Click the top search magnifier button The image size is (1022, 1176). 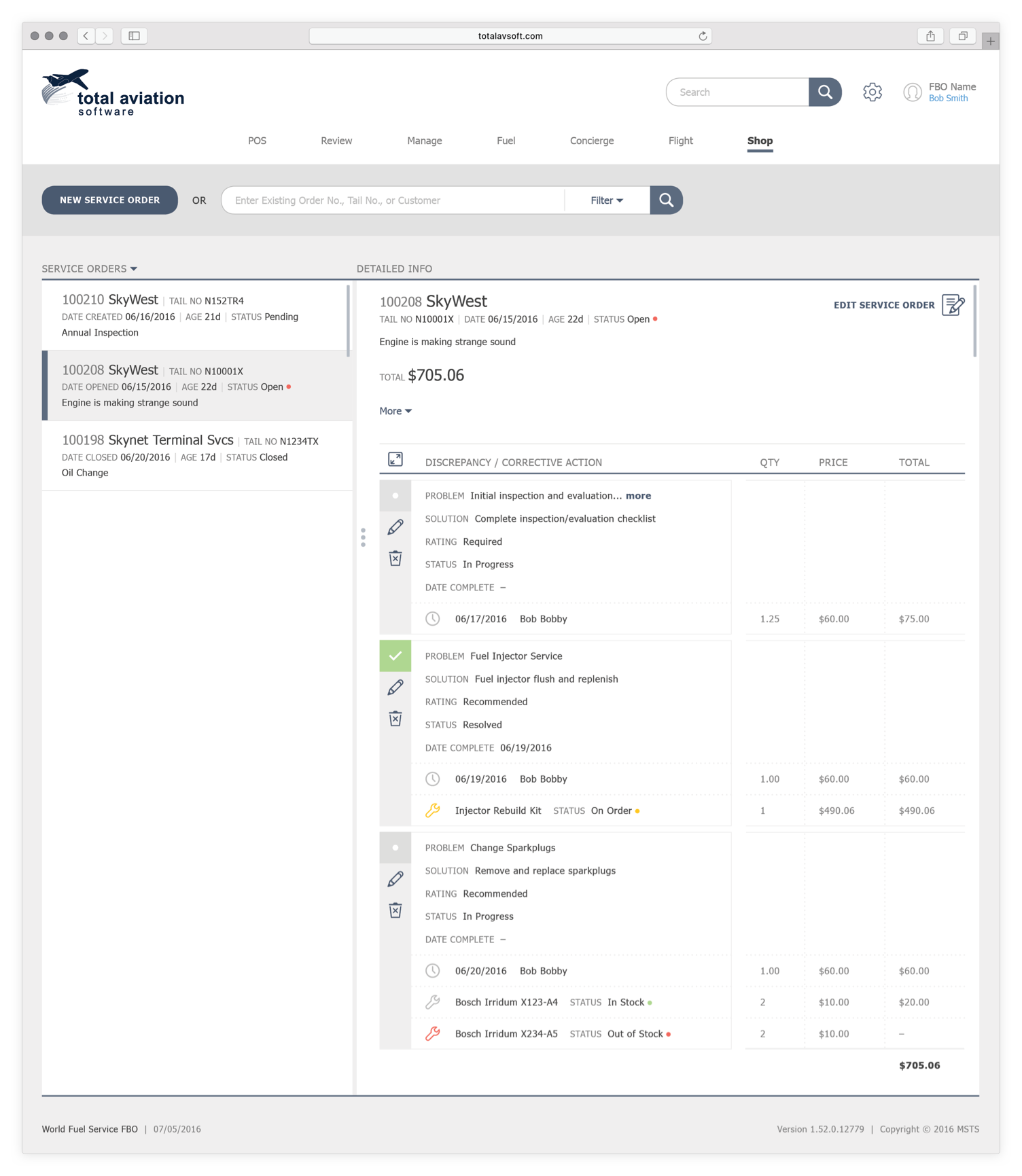[x=825, y=92]
